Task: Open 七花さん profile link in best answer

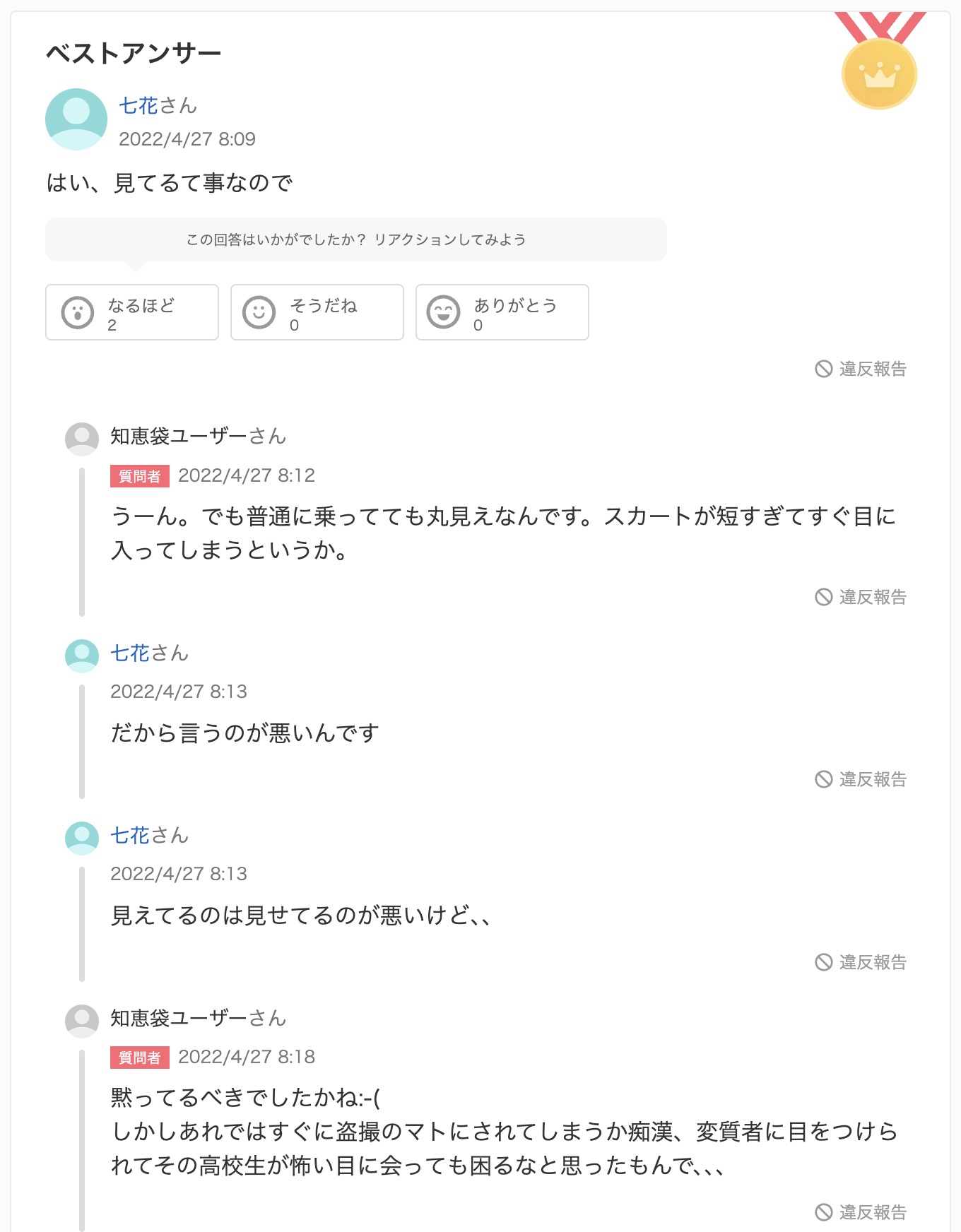Action: pyautogui.click(x=158, y=106)
